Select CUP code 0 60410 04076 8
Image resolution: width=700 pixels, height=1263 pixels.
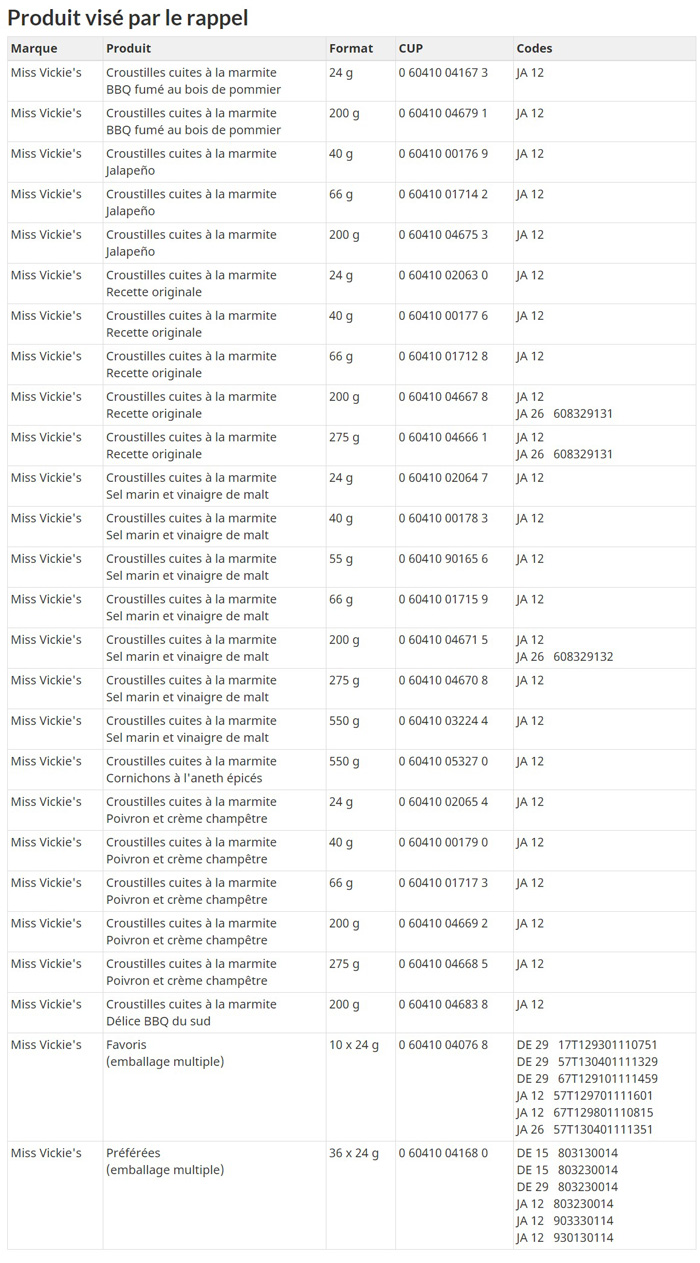pos(443,1045)
